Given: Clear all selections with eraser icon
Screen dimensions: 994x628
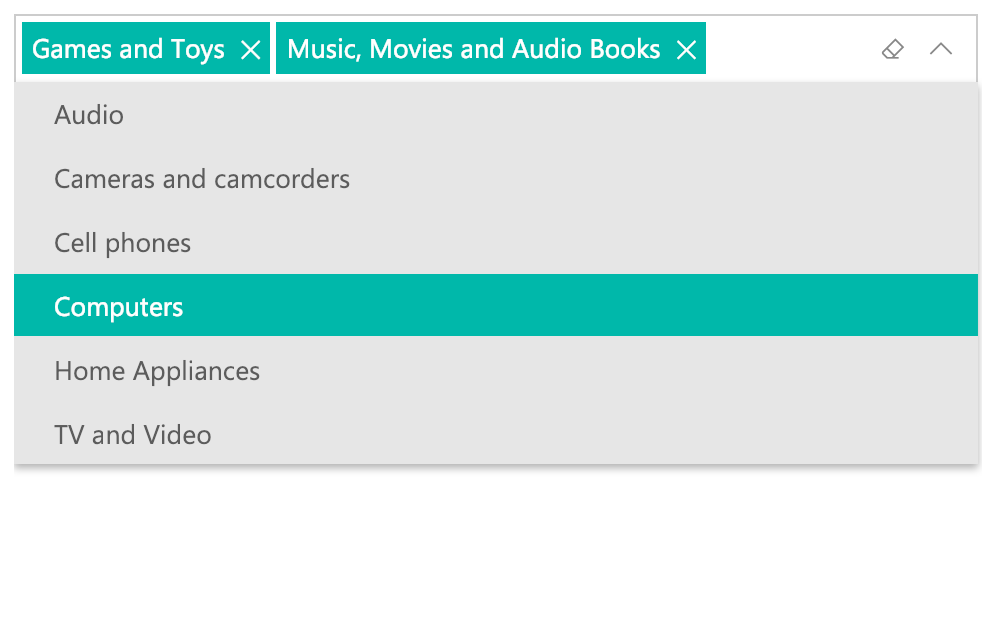Looking at the screenshot, I should (893, 49).
